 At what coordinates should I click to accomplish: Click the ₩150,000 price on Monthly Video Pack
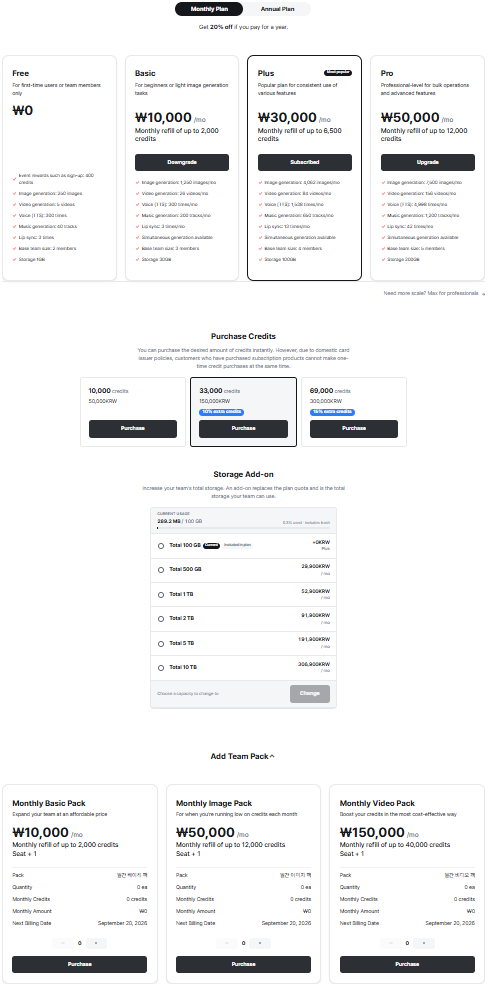[371, 832]
